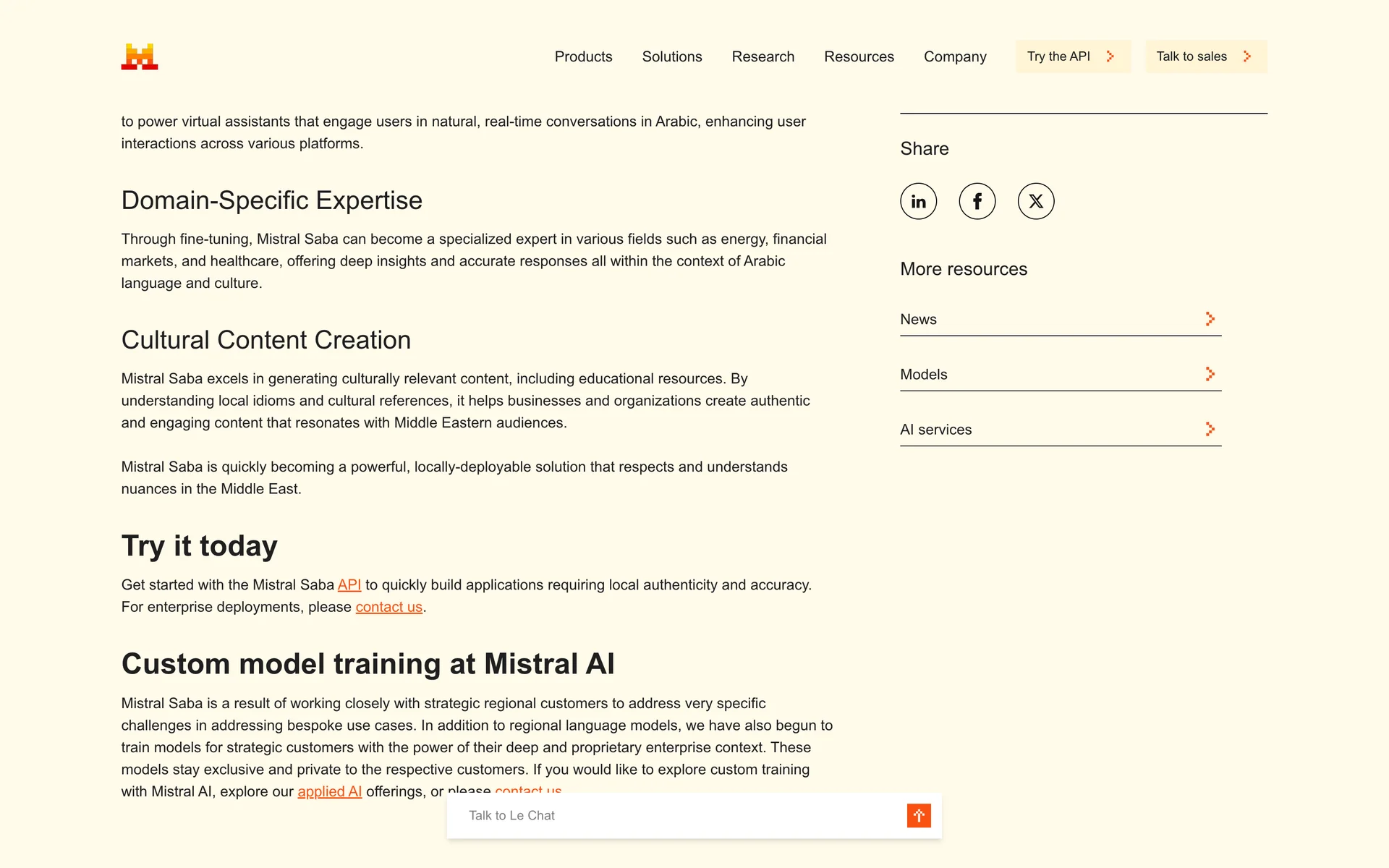Open the News resource link
This screenshot has height=868, width=1389.
click(918, 319)
